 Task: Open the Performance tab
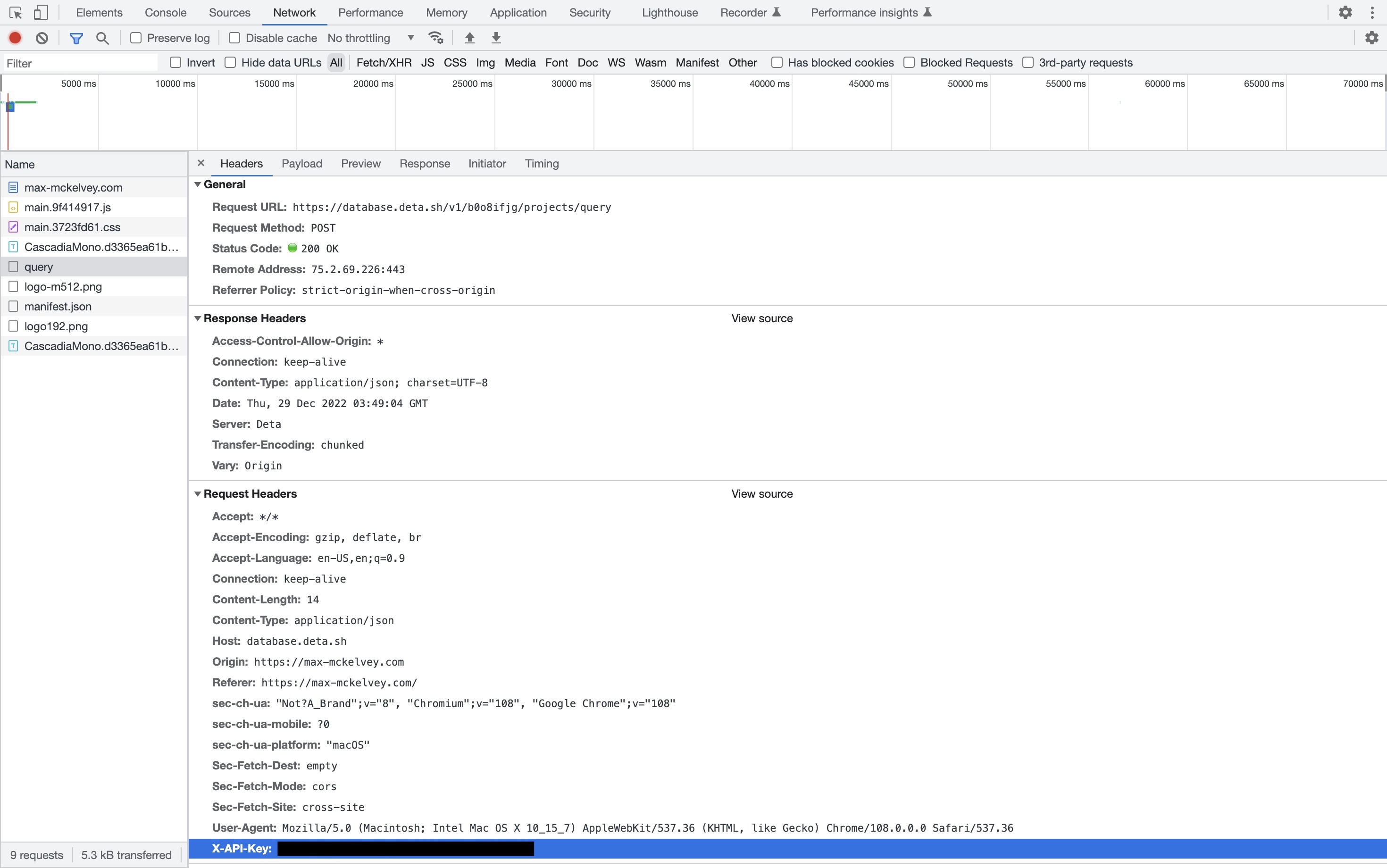click(x=370, y=13)
